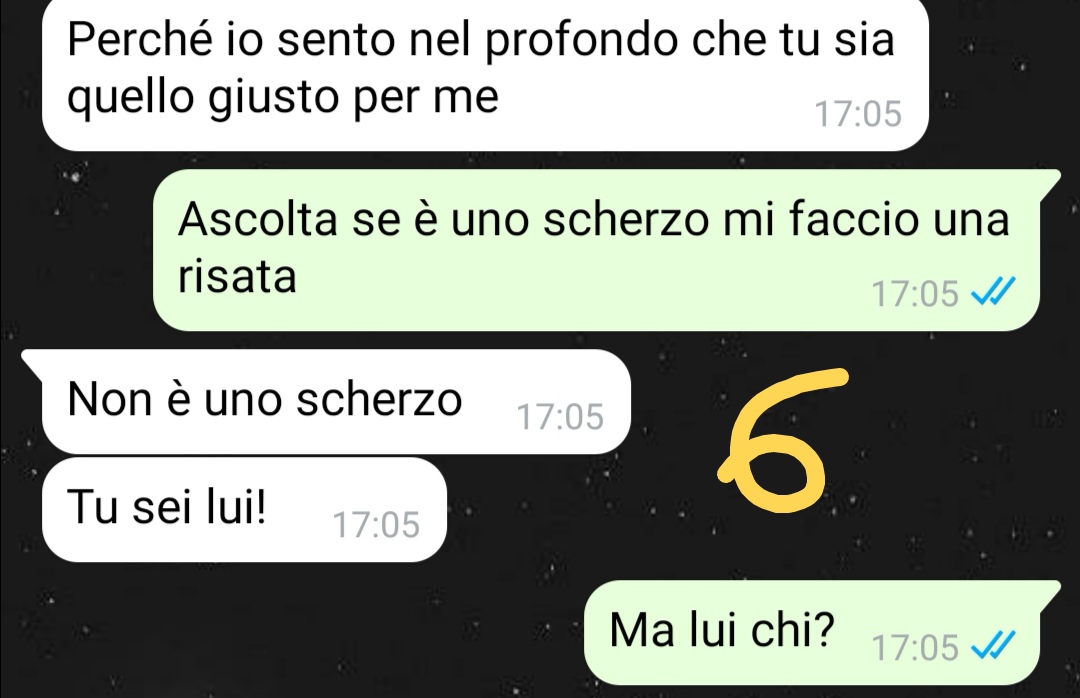Image resolution: width=1080 pixels, height=698 pixels.
Task: Click the word 'Ascolta' in the green bubble
Action: pos(258,219)
